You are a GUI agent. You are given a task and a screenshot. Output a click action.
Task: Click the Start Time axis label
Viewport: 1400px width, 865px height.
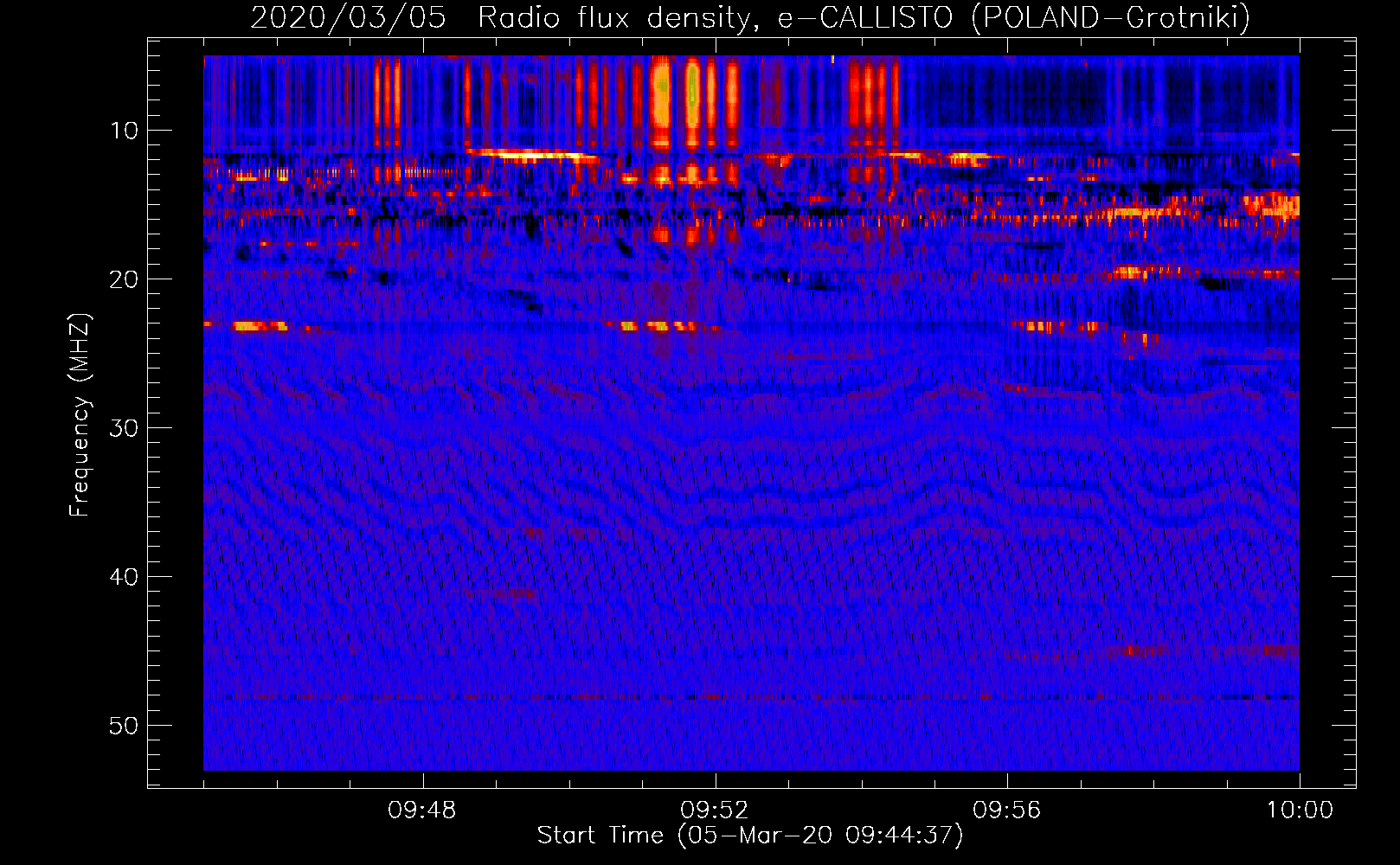coord(750,836)
